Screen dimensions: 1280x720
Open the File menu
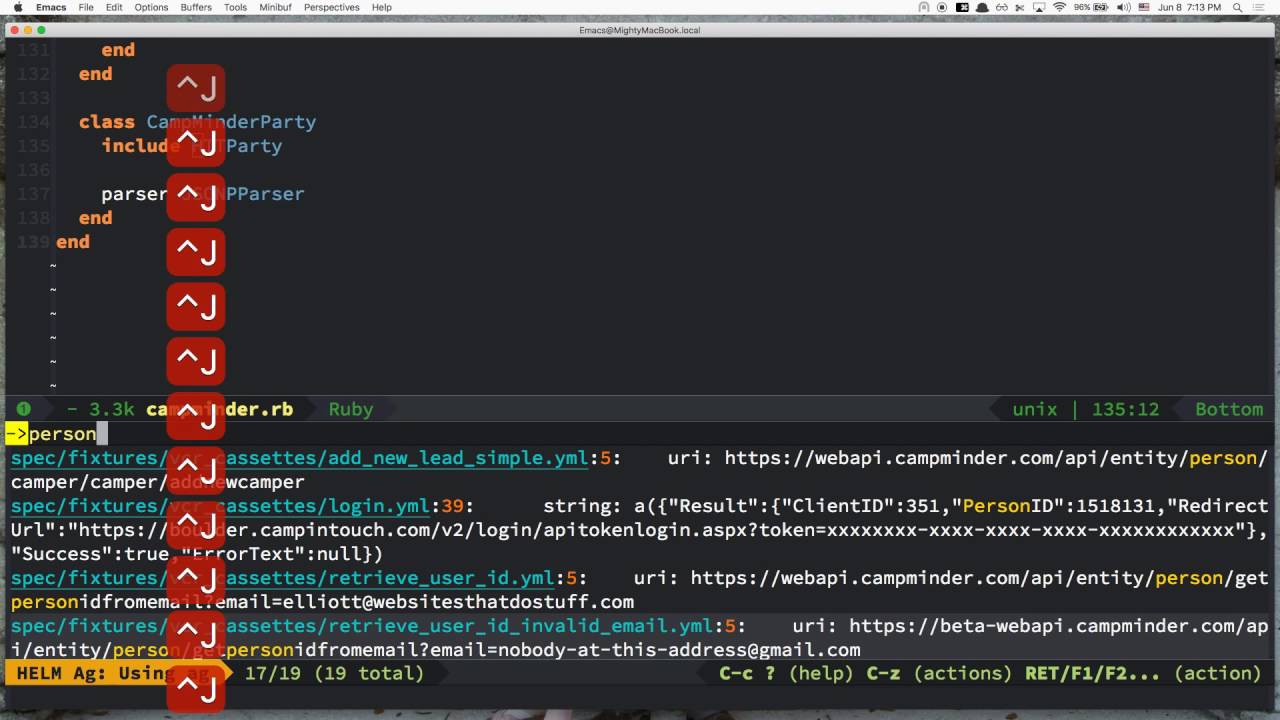[x=86, y=7]
